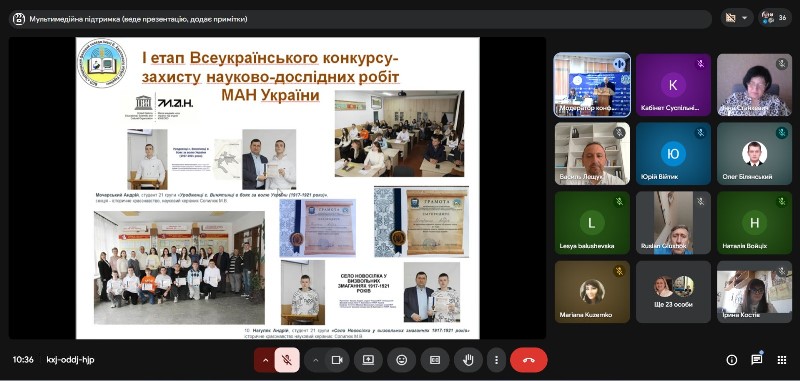
Task: Click the clock showing 10:36
Action: pyautogui.click(x=23, y=360)
